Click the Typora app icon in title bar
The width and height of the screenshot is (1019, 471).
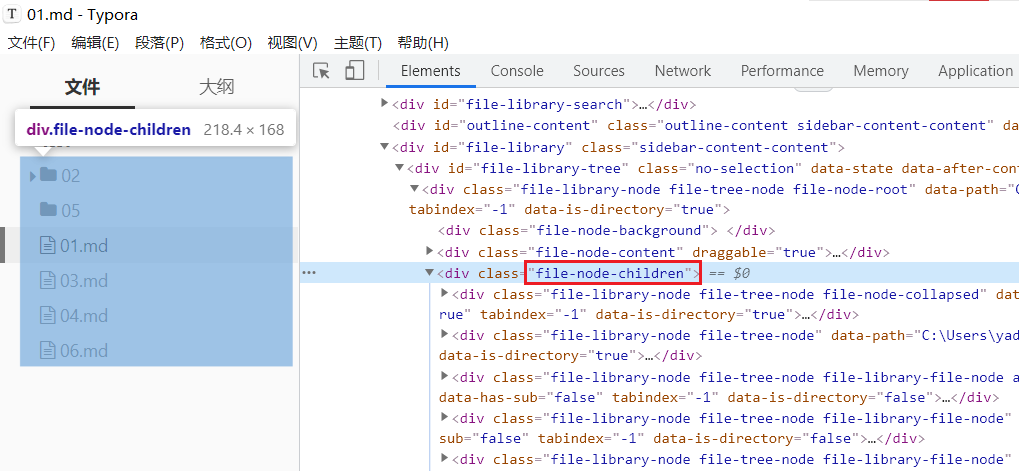(x=12, y=14)
